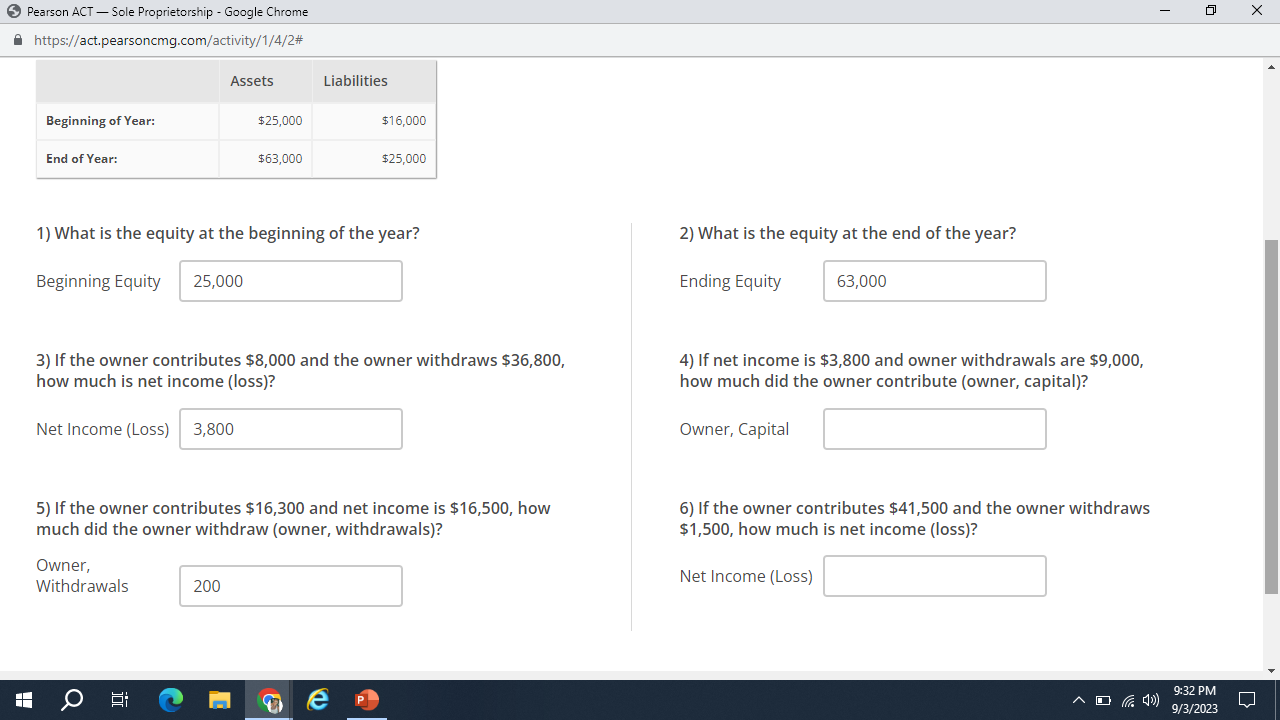
Task: Click the Windows Start button
Action: tap(24, 700)
